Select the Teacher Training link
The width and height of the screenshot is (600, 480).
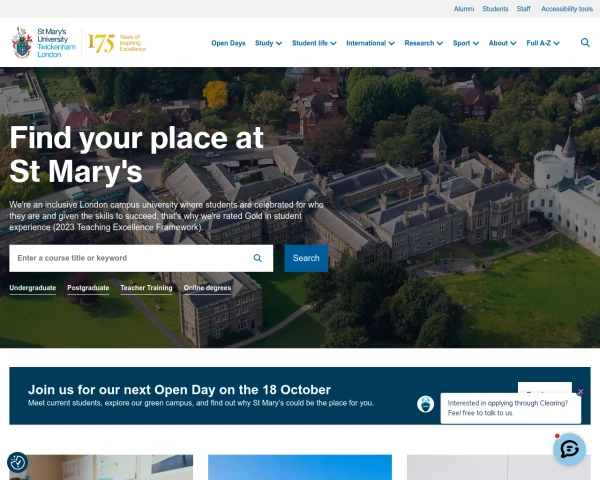coord(146,288)
